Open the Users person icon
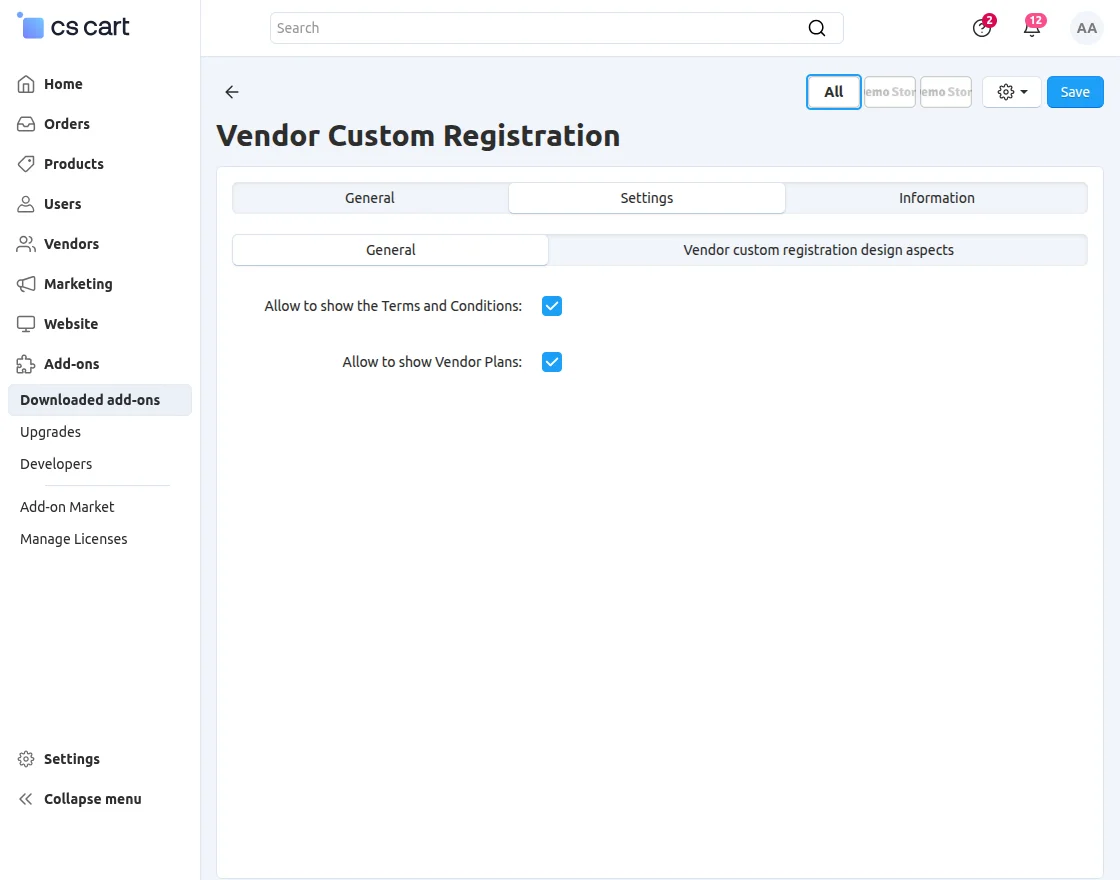 click(26, 204)
